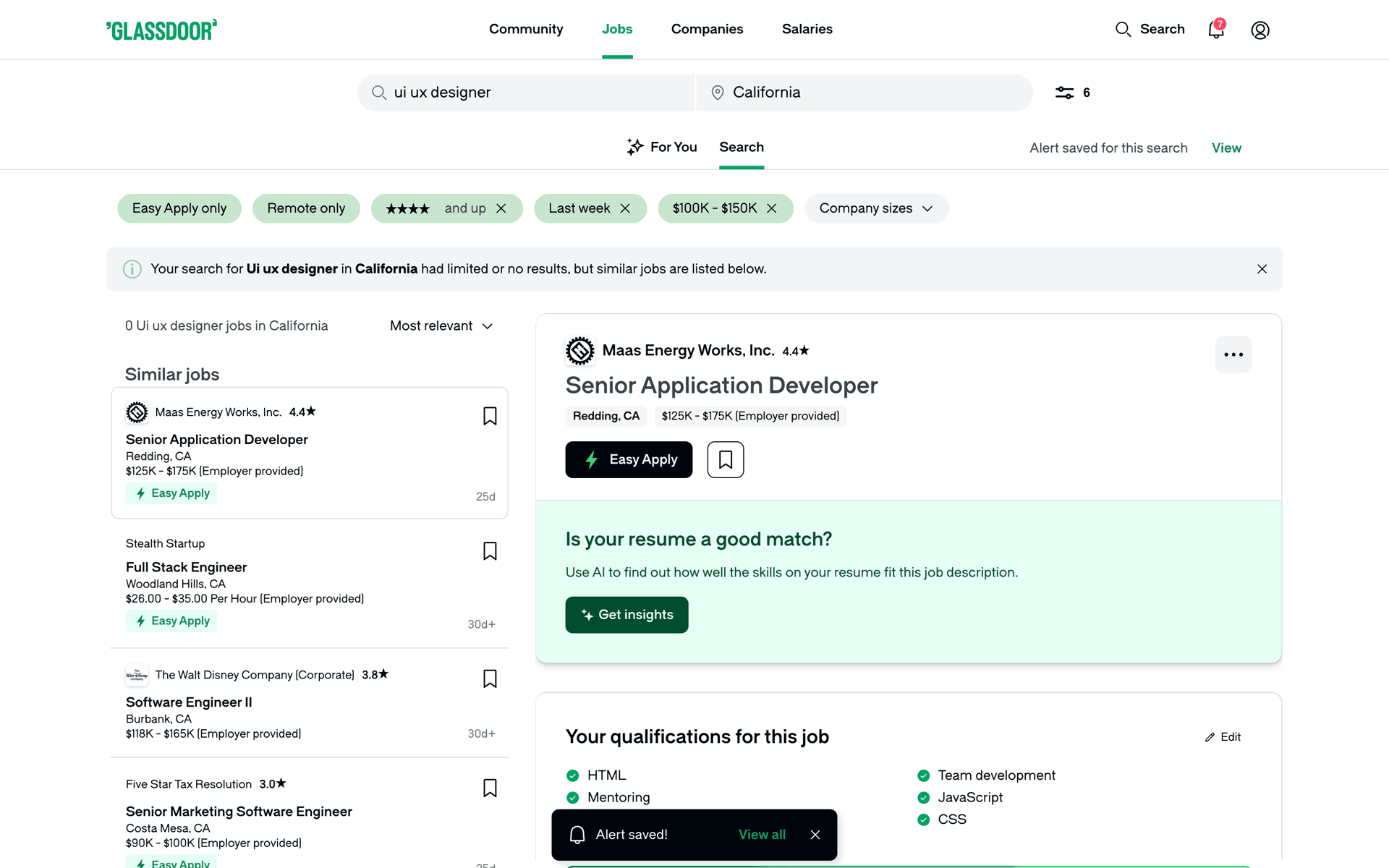Image resolution: width=1389 pixels, height=868 pixels.
Task: Open the Senior Marketing Software Engineer job title
Action: click(239, 812)
